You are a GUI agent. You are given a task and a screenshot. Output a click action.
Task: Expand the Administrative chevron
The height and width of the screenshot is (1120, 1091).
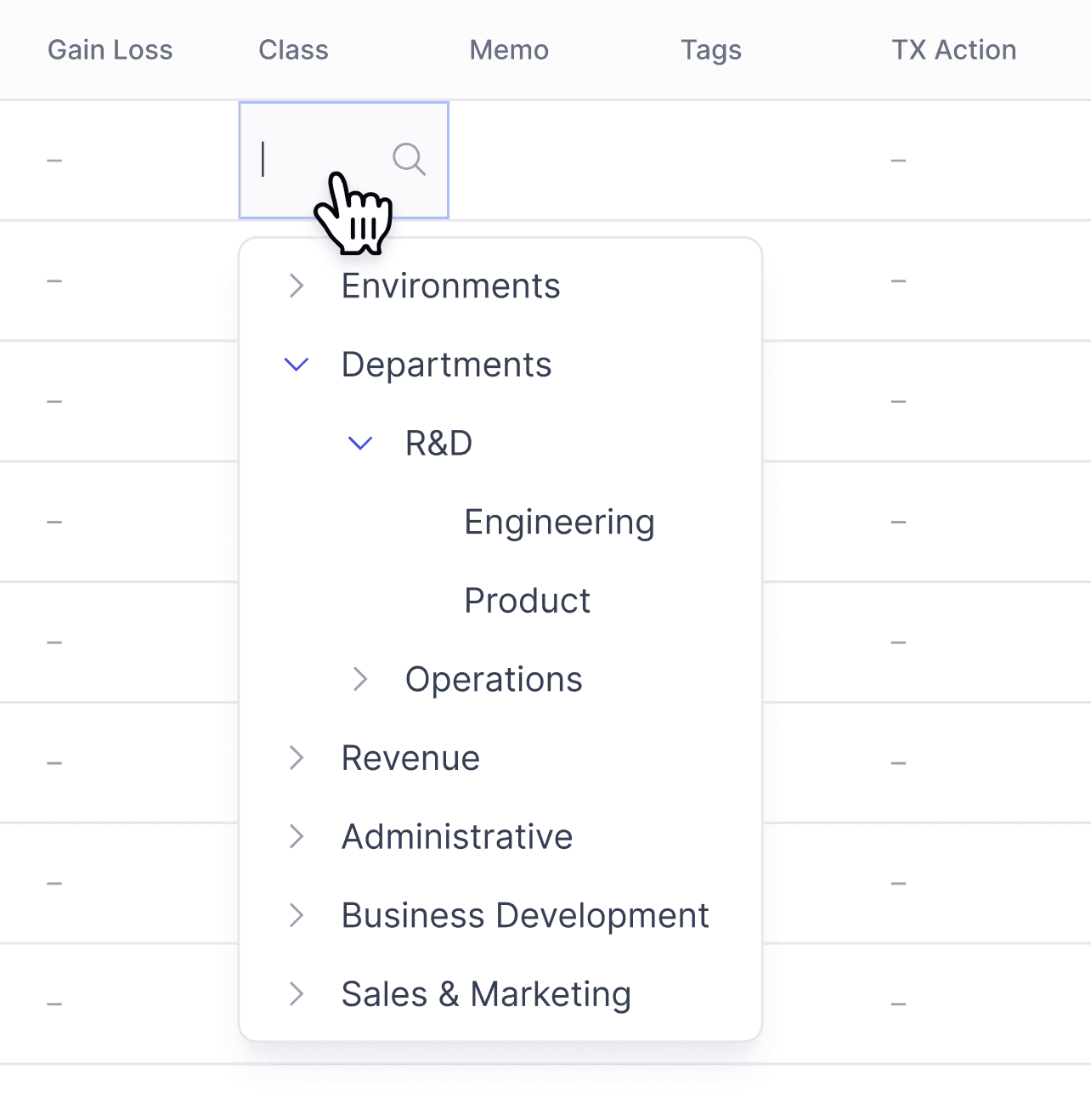[x=296, y=836]
